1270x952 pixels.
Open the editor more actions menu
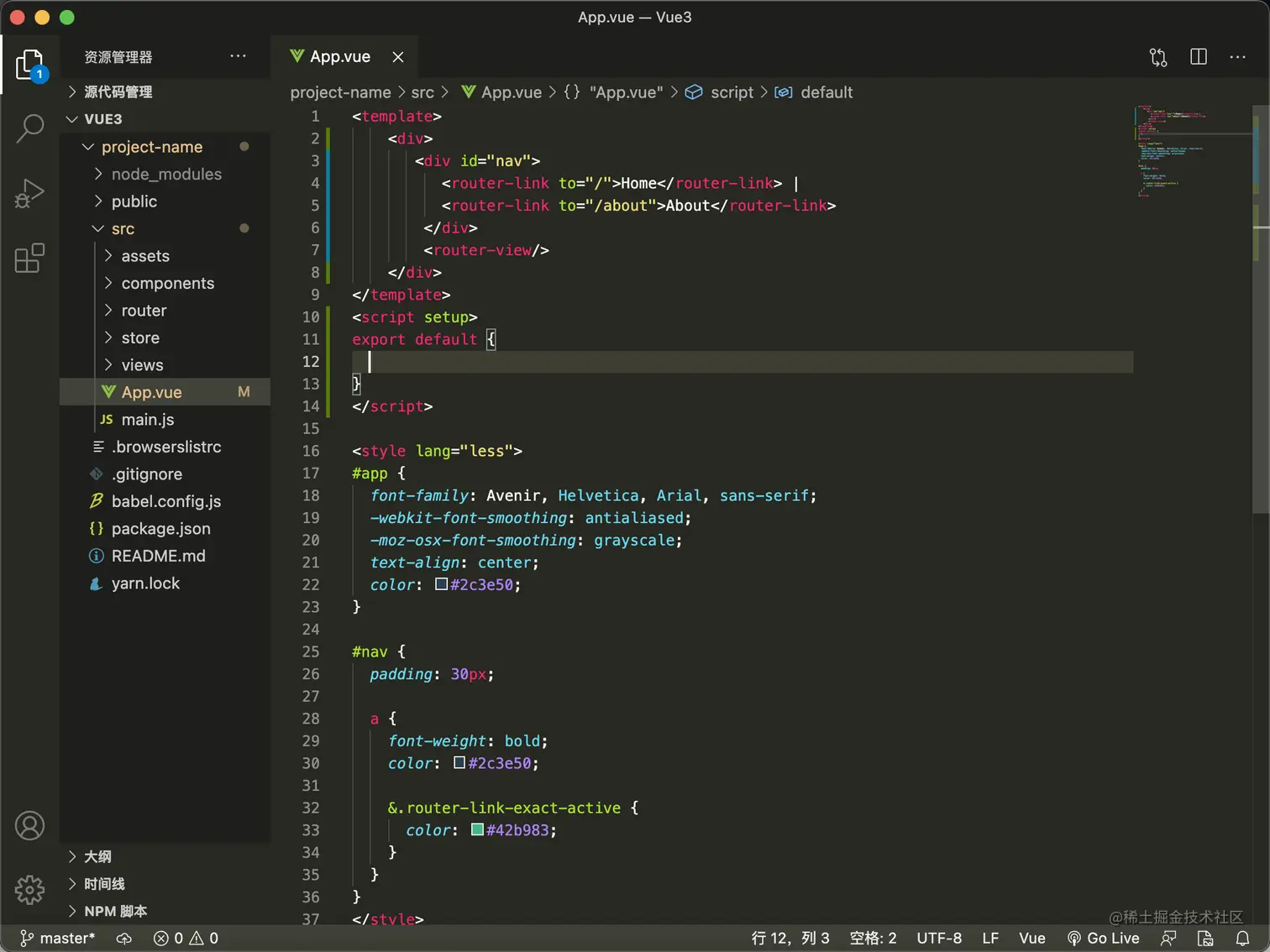1238,57
